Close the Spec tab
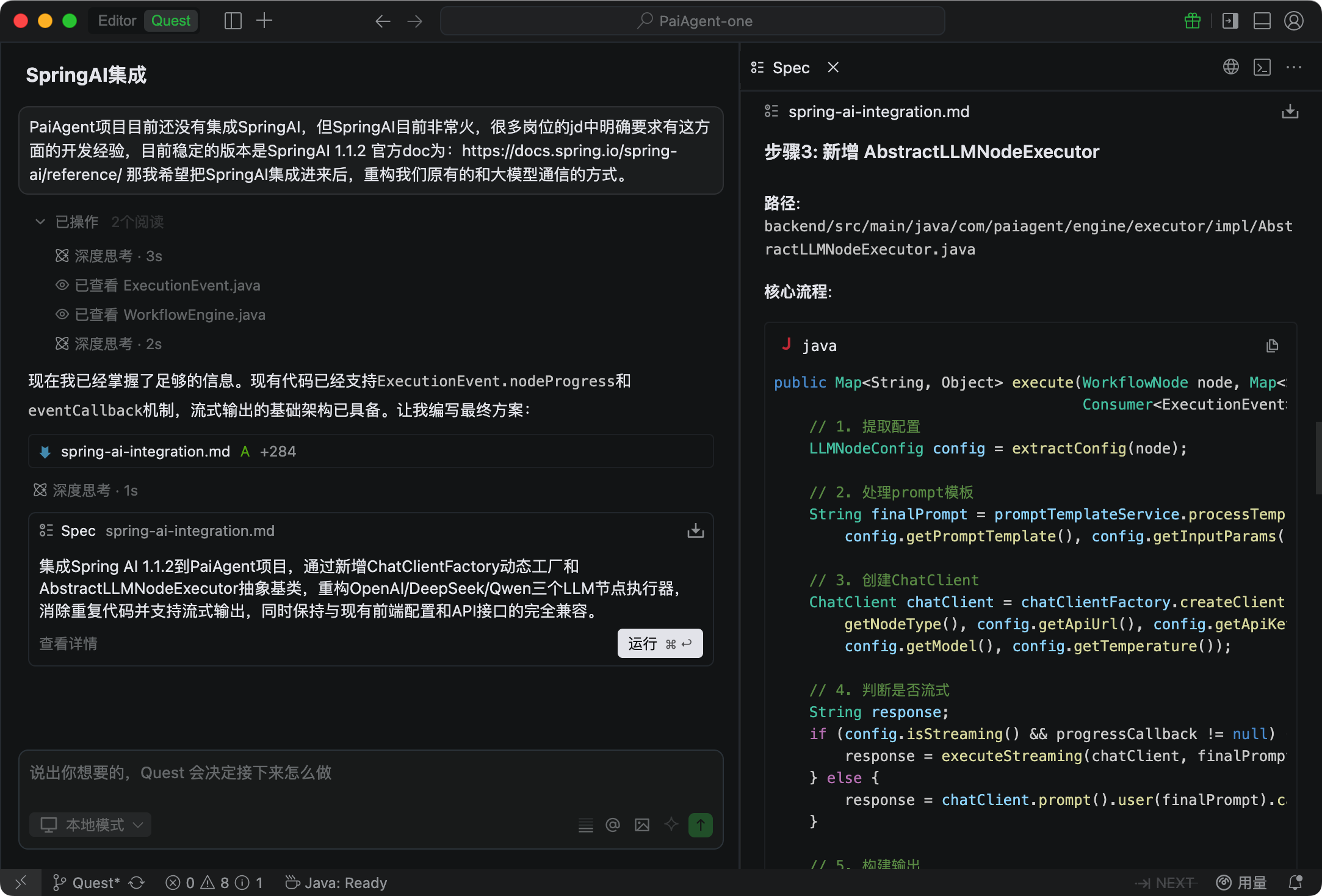The height and width of the screenshot is (896, 1322). pyautogui.click(x=833, y=67)
